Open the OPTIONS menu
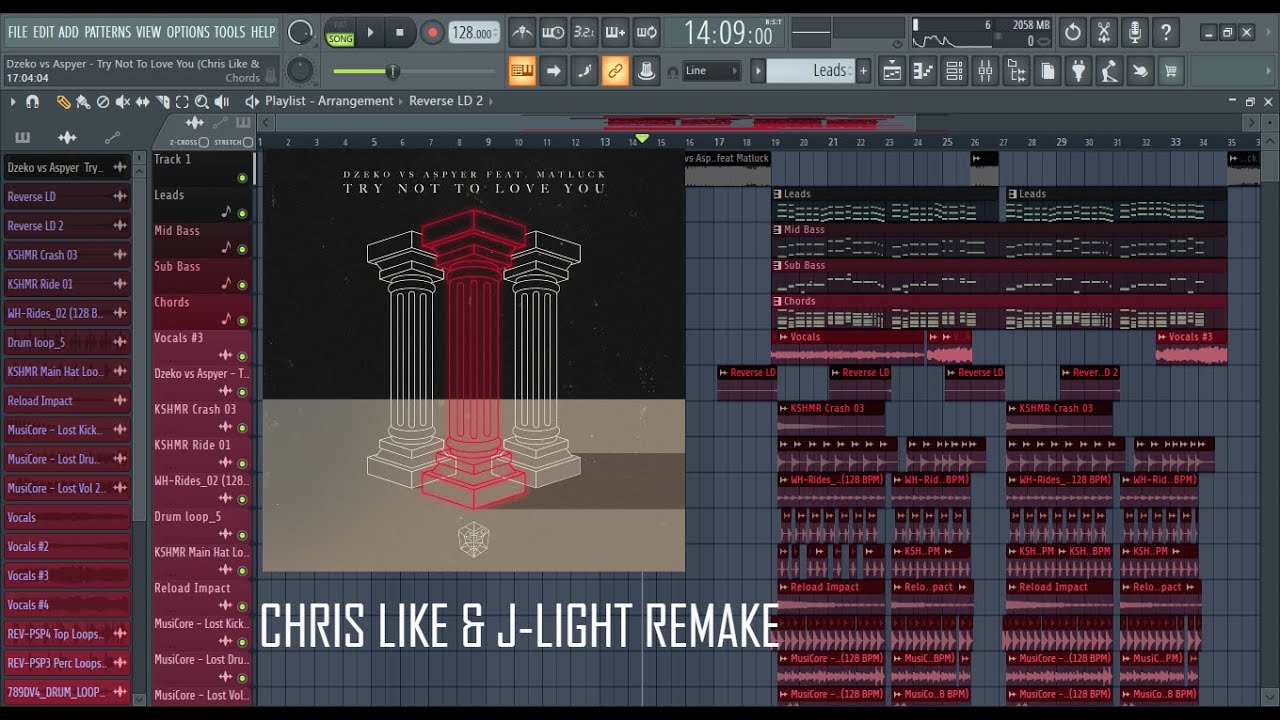1280x720 pixels. pyautogui.click(x=188, y=32)
